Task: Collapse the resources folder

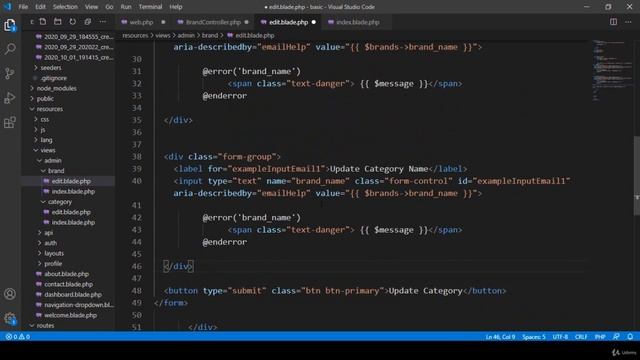Action: 49,109
